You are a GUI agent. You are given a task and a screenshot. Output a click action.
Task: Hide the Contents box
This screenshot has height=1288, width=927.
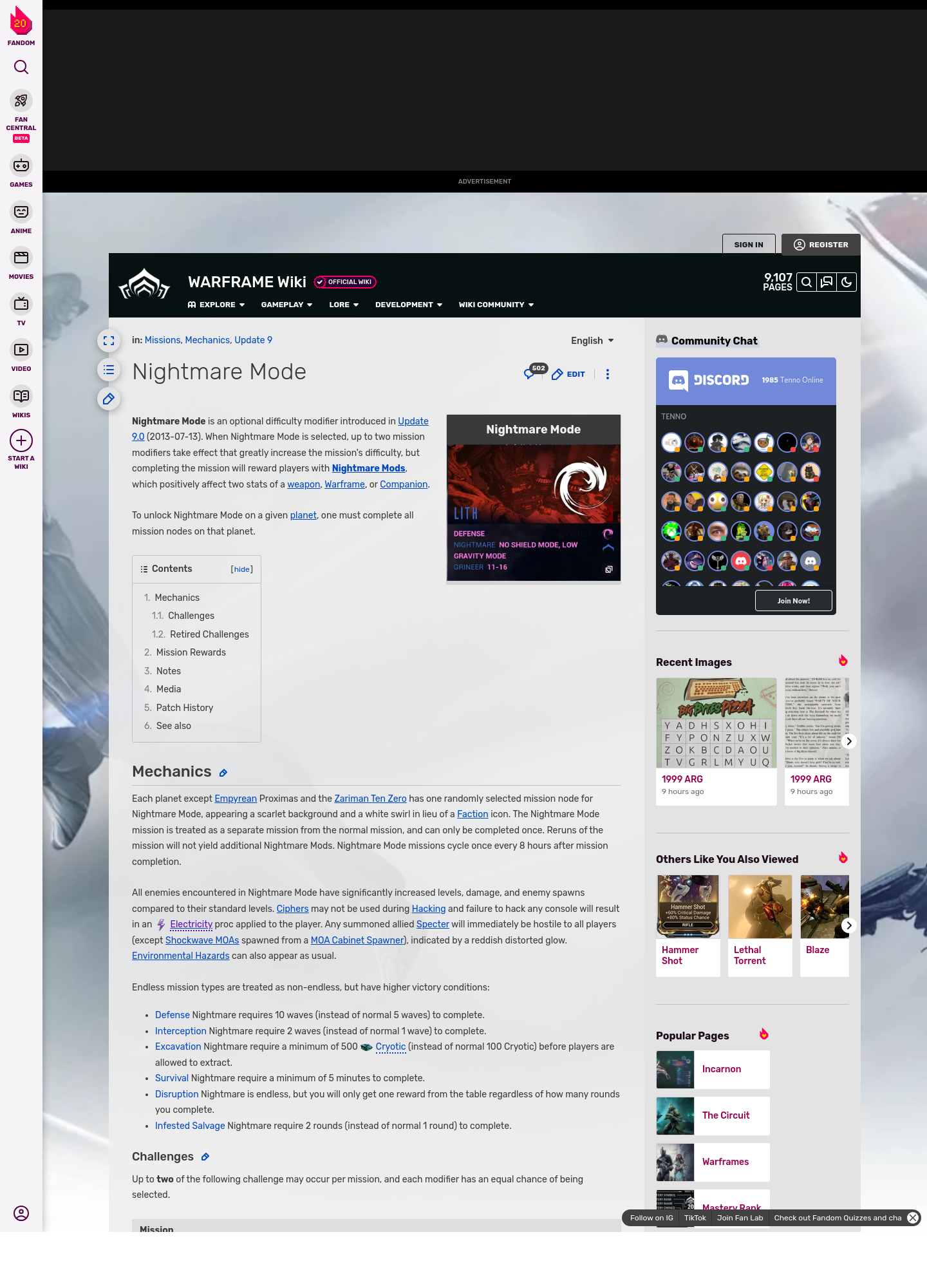click(x=242, y=569)
